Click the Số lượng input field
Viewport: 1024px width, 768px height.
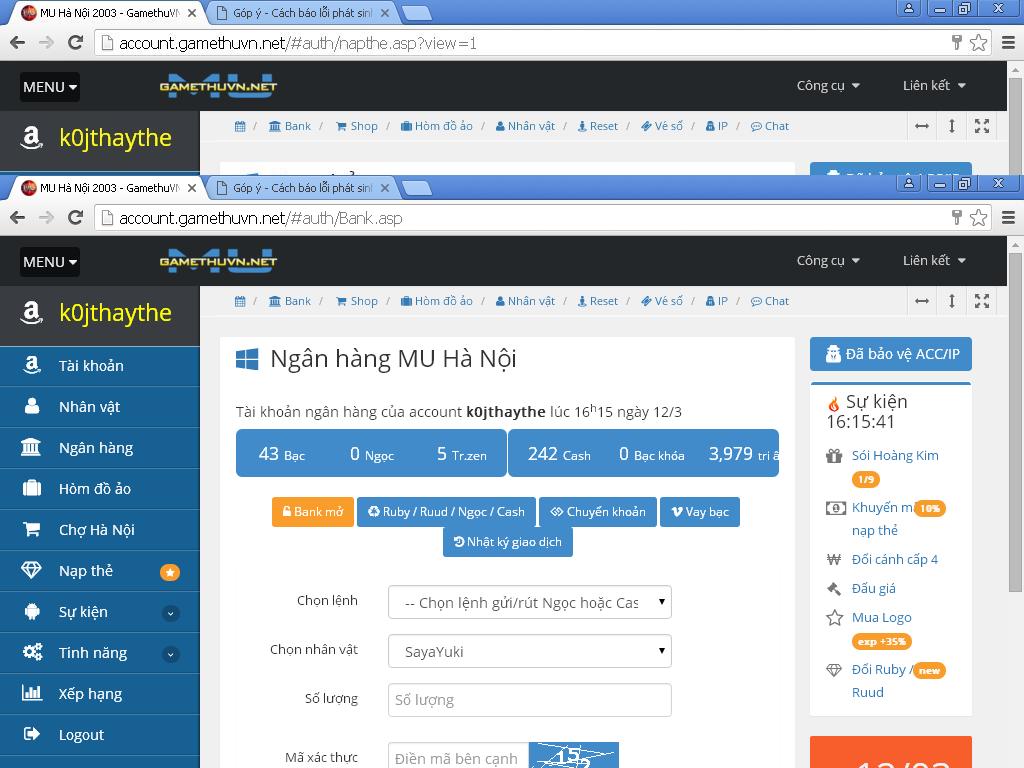530,700
